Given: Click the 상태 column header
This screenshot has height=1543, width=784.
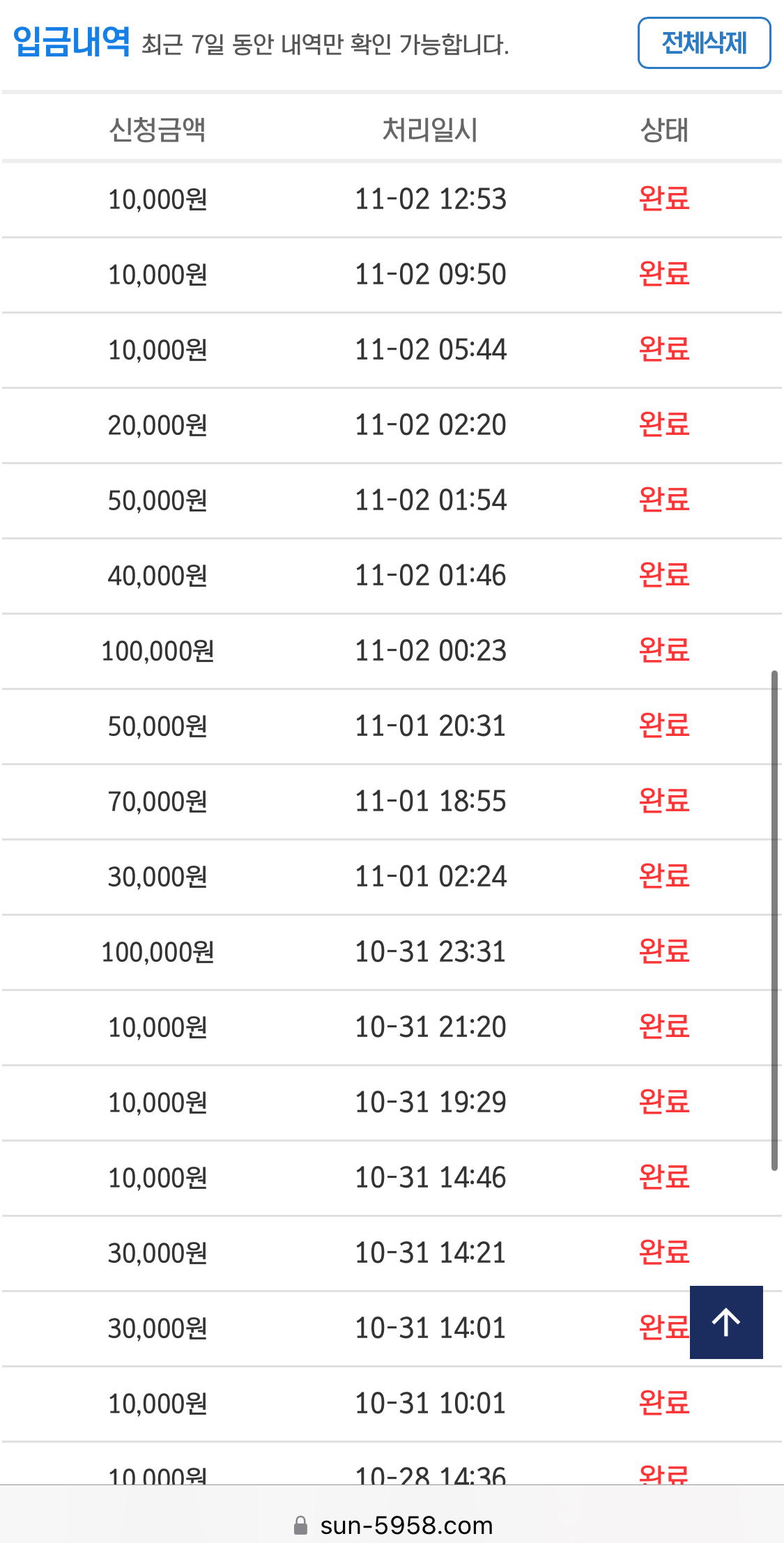Looking at the screenshot, I should point(664,130).
